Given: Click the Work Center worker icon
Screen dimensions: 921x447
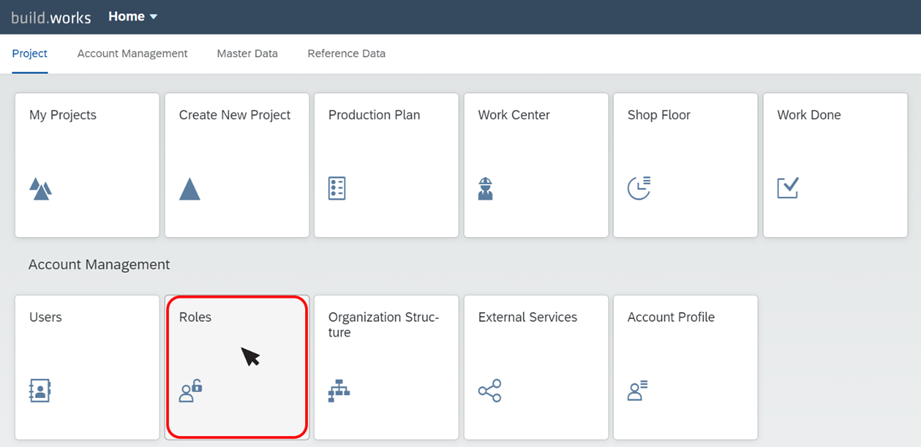Looking at the screenshot, I should [486, 189].
